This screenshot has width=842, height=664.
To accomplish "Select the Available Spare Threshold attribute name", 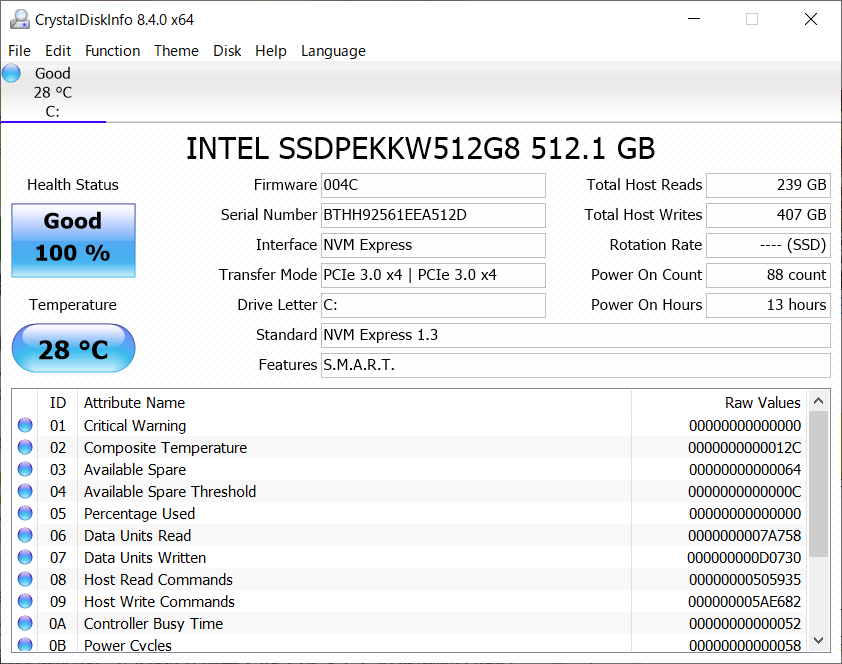I will pyautogui.click(x=170, y=492).
